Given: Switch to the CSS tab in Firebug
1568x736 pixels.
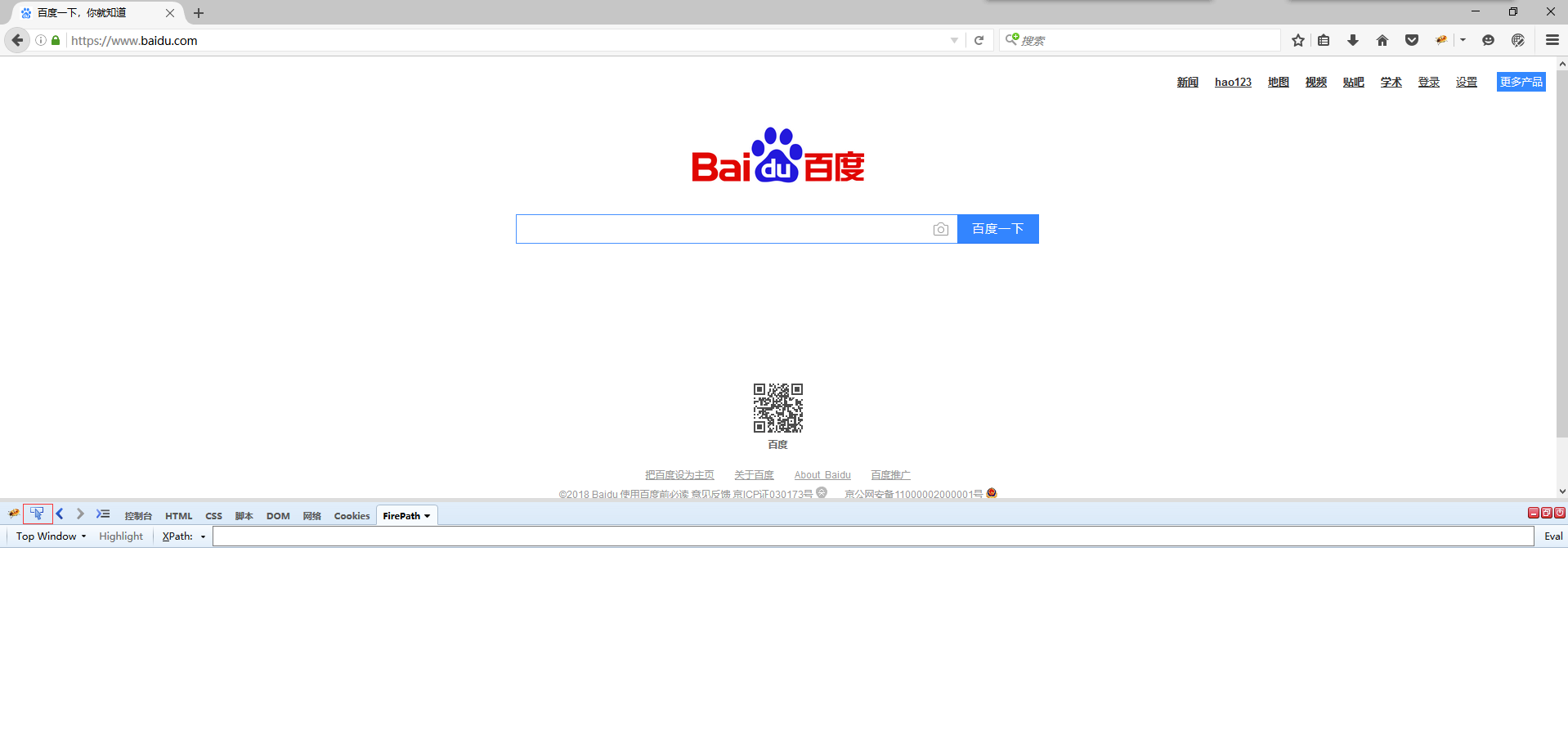Looking at the screenshot, I should [x=214, y=516].
